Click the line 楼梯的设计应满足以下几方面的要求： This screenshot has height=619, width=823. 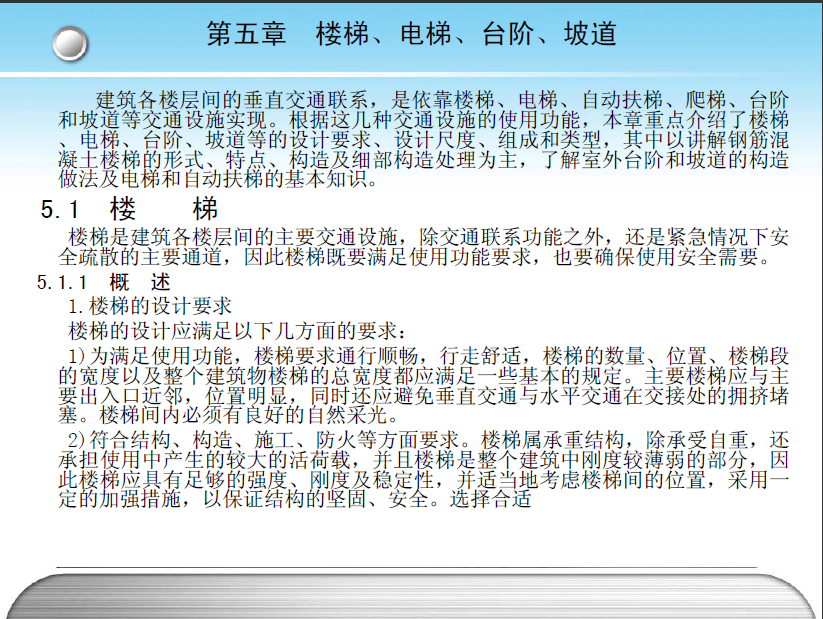[x=237, y=331]
